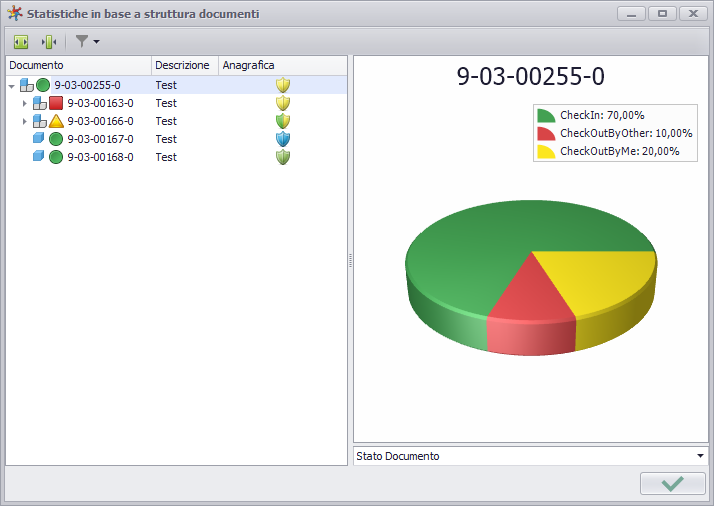Select document 9-03-00255-0 in tree

click(87, 85)
